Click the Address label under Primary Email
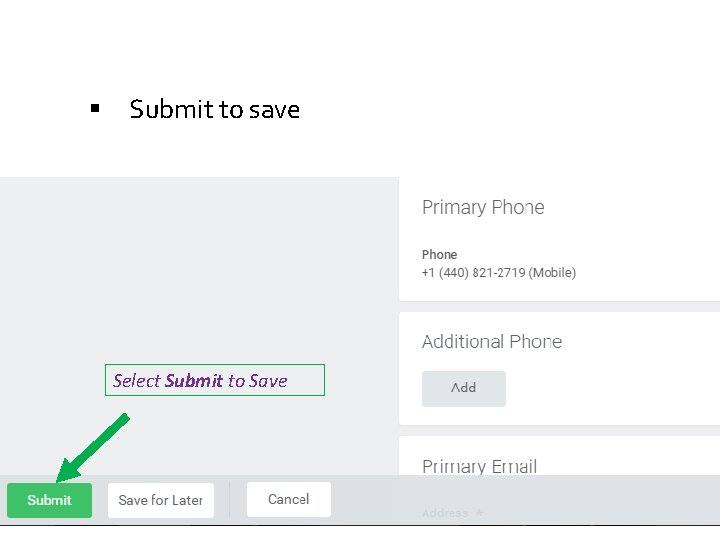720x540 pixels. pos(445,513)
